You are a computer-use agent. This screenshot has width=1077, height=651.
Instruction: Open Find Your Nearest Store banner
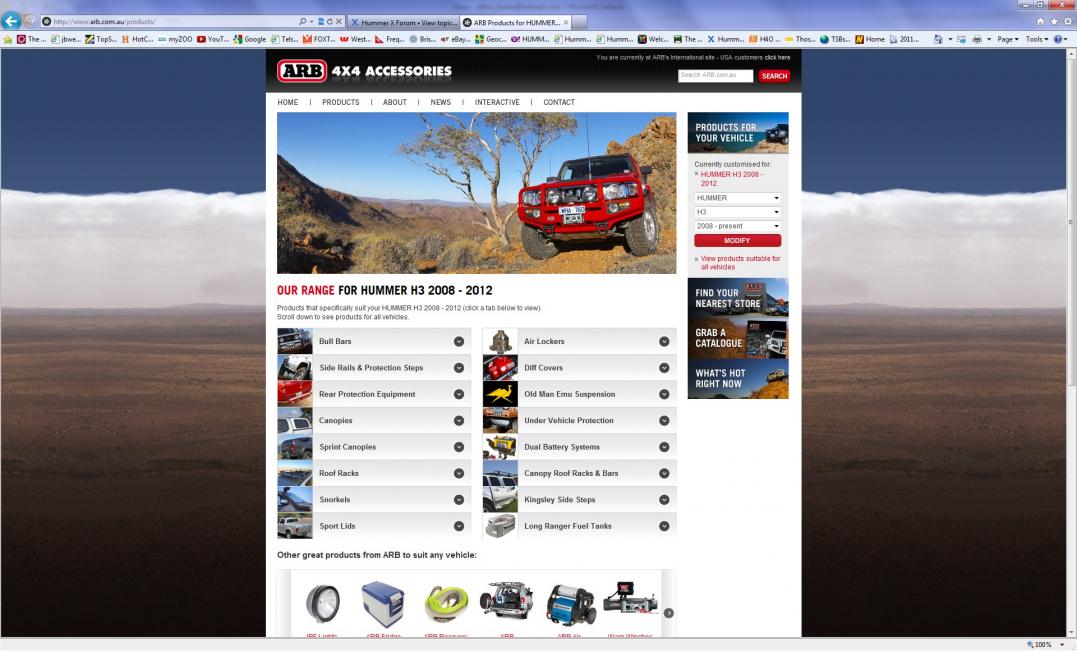point(738,297)
